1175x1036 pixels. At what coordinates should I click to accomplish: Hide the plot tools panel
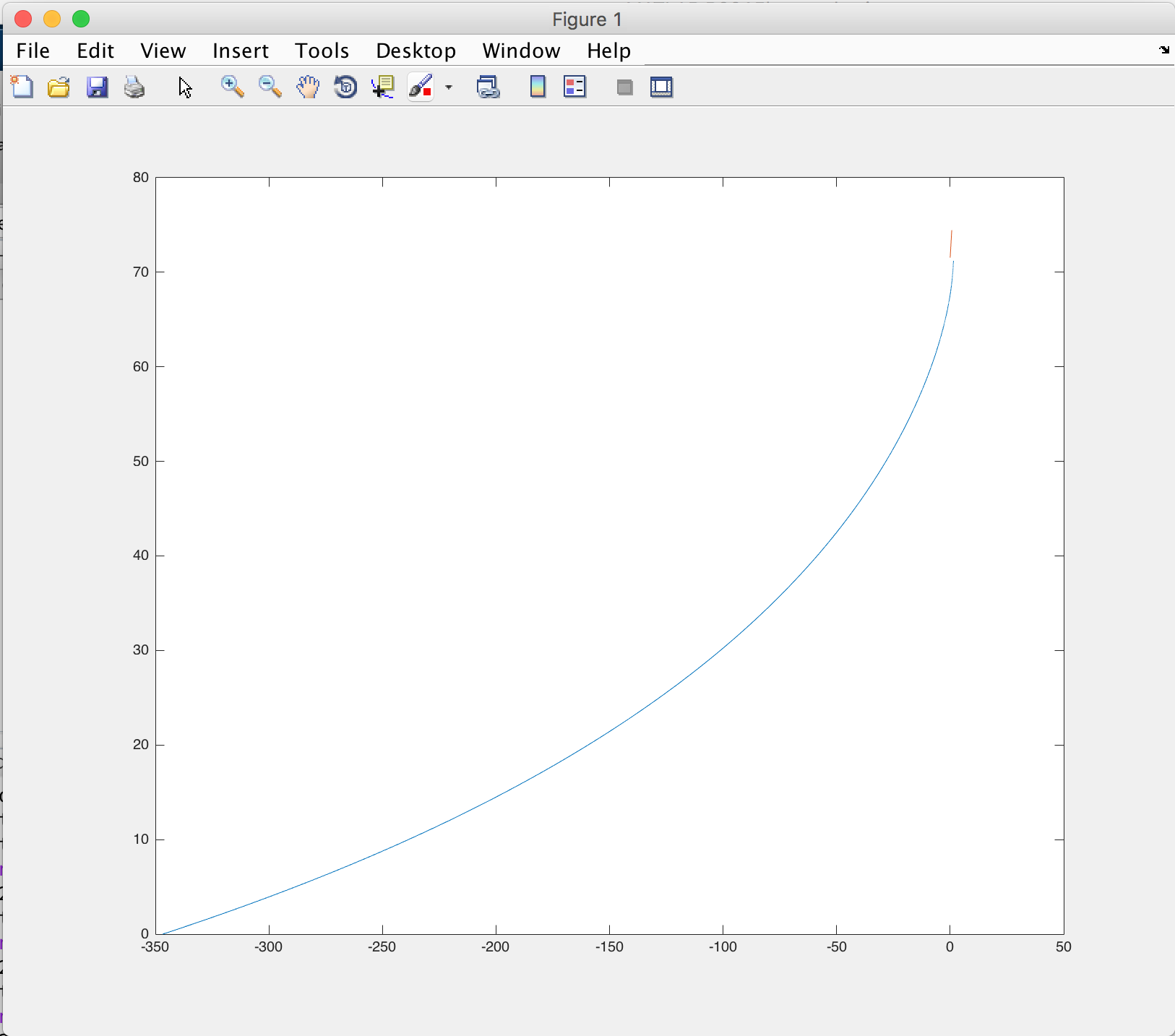(x=624, y=87)
